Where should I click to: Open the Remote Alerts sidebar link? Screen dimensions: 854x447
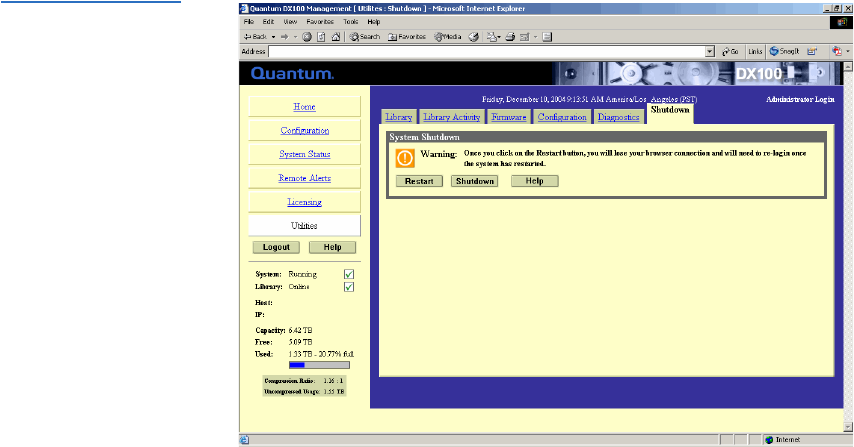304,178
